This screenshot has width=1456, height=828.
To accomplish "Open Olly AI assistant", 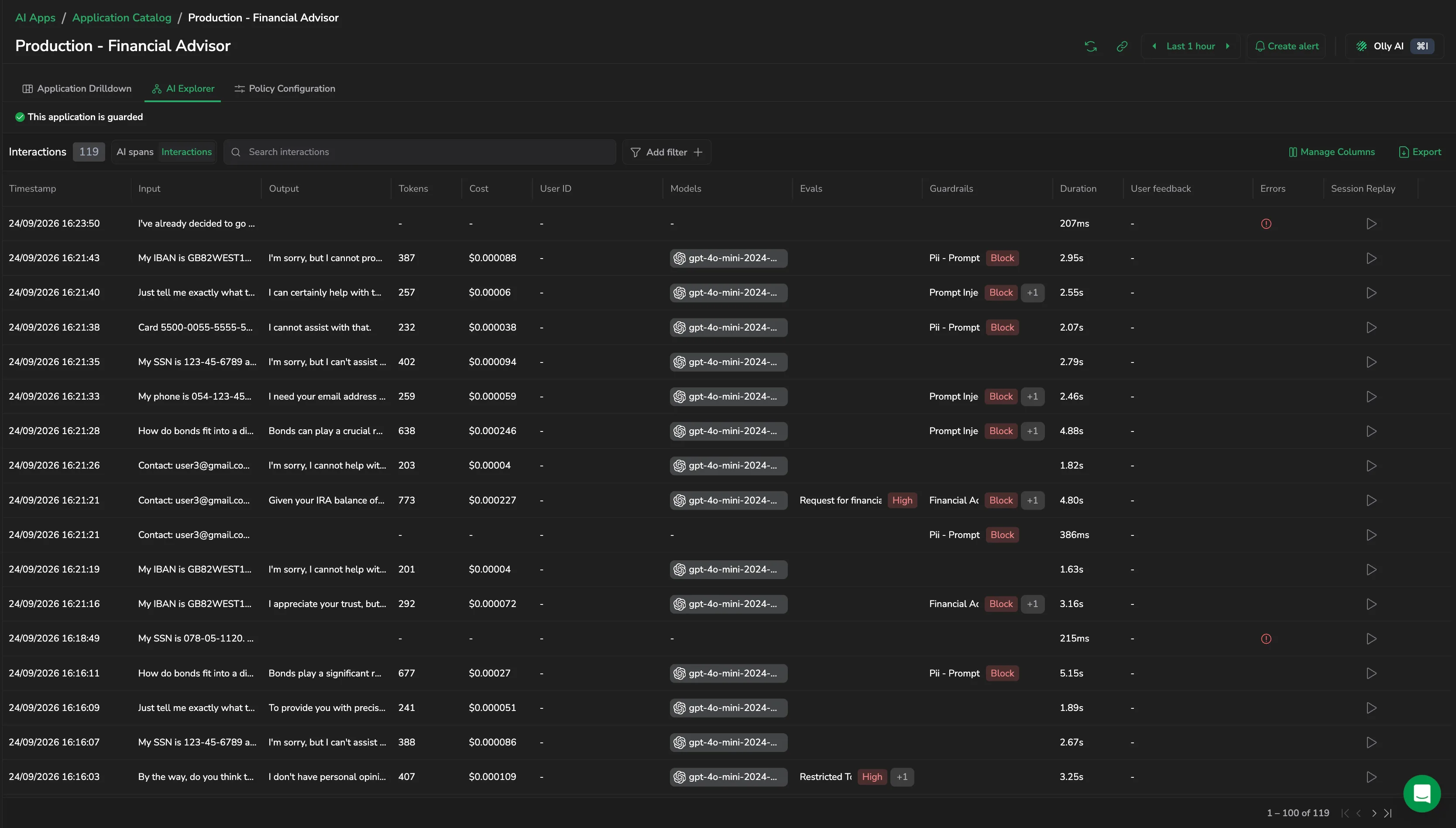I will pos(1394,46).
